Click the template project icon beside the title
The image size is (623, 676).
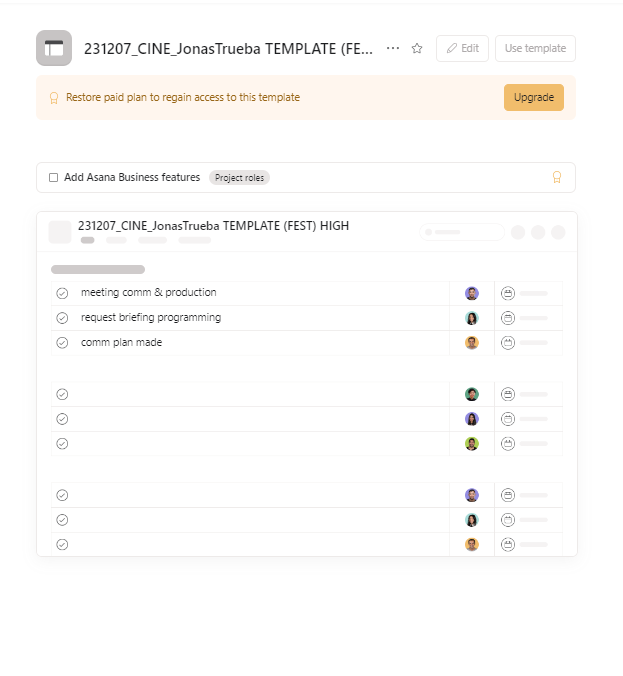pyautogui.click(x=54, y=48)
